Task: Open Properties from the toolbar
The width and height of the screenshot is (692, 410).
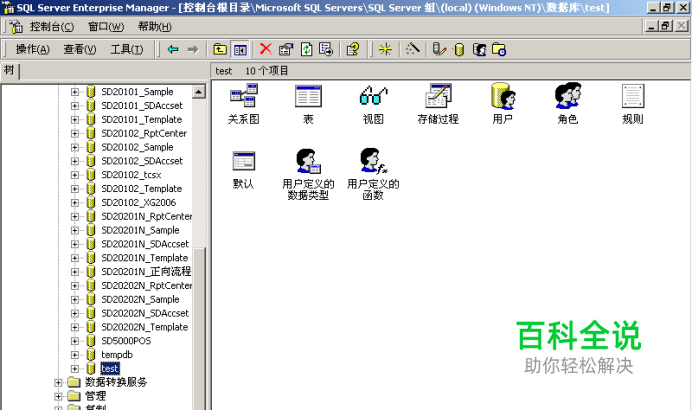Action: (286, 49)
